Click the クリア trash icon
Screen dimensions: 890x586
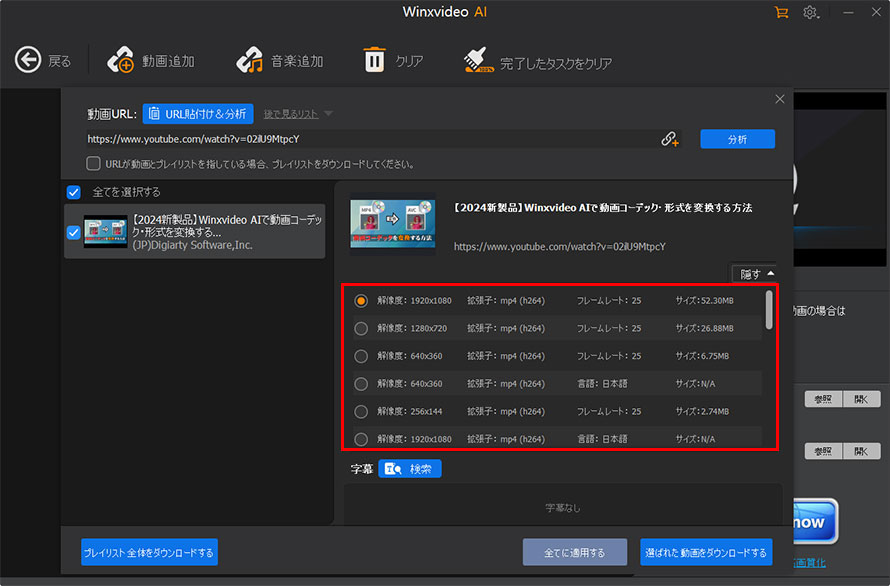374,60
